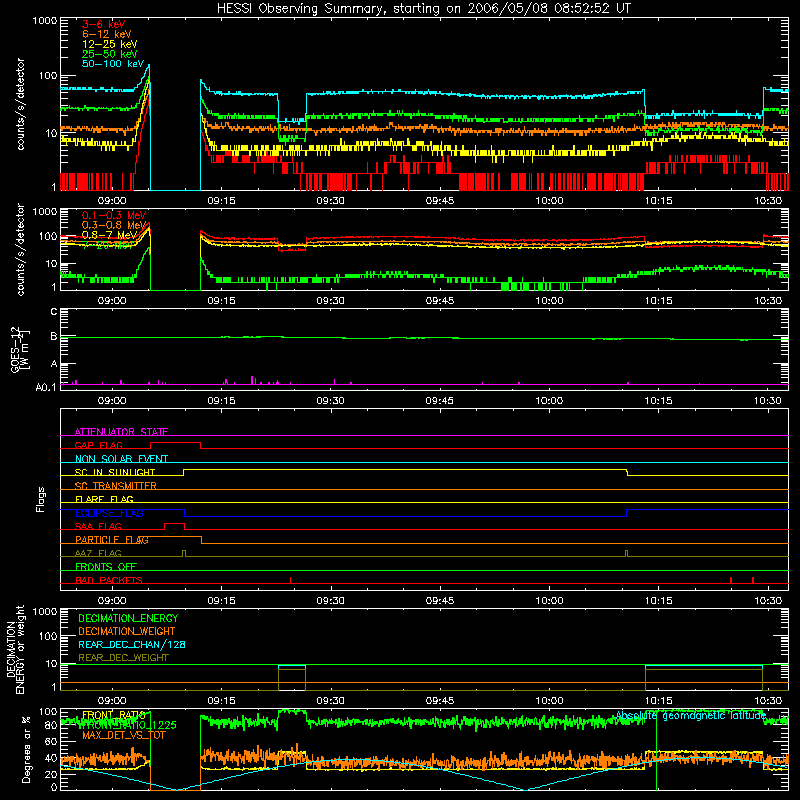The width and height of the screenshot is (800, 800).
Task: Click the 10:00 tick under the GOES-12 panel
Action: point(549,401)
